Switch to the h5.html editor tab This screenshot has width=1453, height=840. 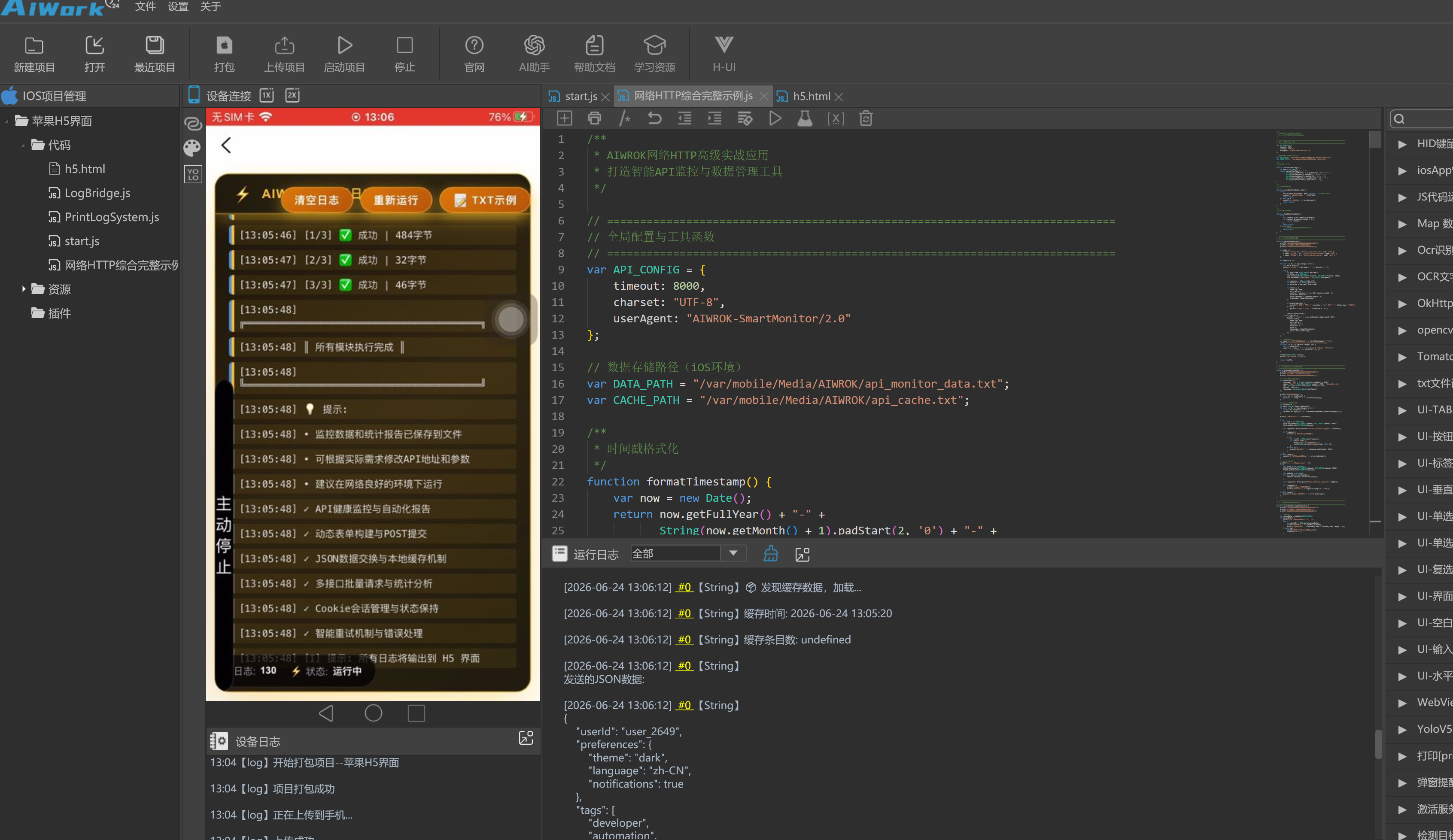[x=811, y=96]
